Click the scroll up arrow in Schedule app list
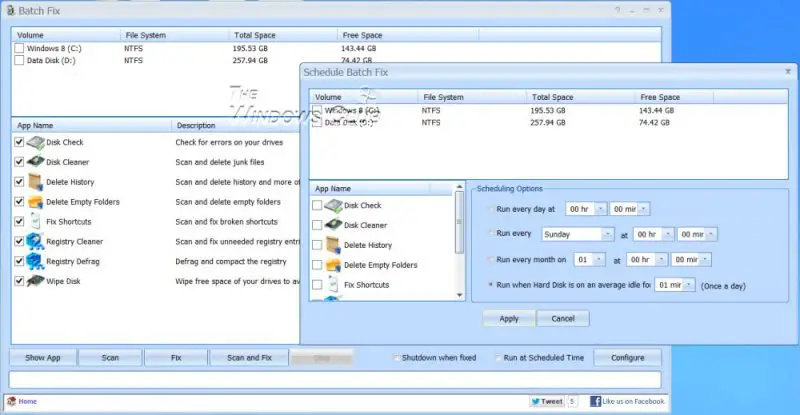The width and height of the screenshot is (800, 415). [x=459, y=187]
